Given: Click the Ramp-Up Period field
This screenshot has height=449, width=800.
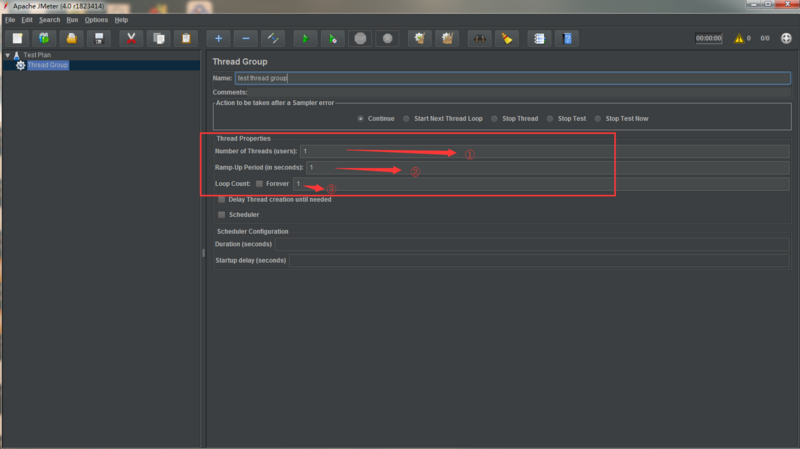Looking at the screenshot, I should 548,167.
